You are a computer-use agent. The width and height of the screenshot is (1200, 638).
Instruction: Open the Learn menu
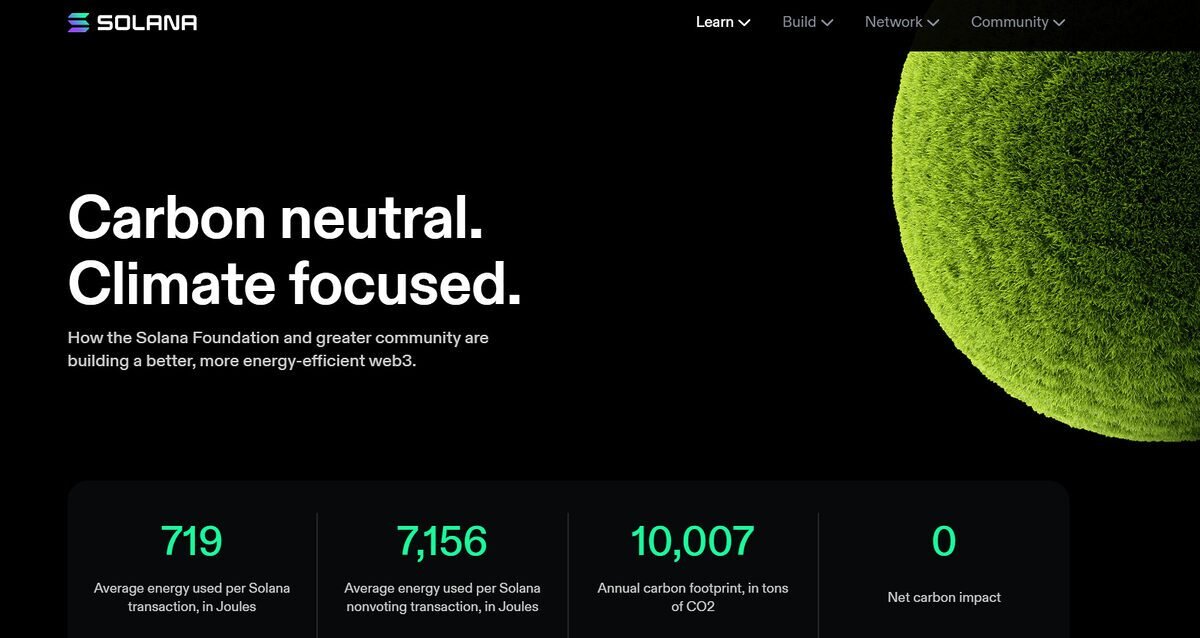pos(723,22)
